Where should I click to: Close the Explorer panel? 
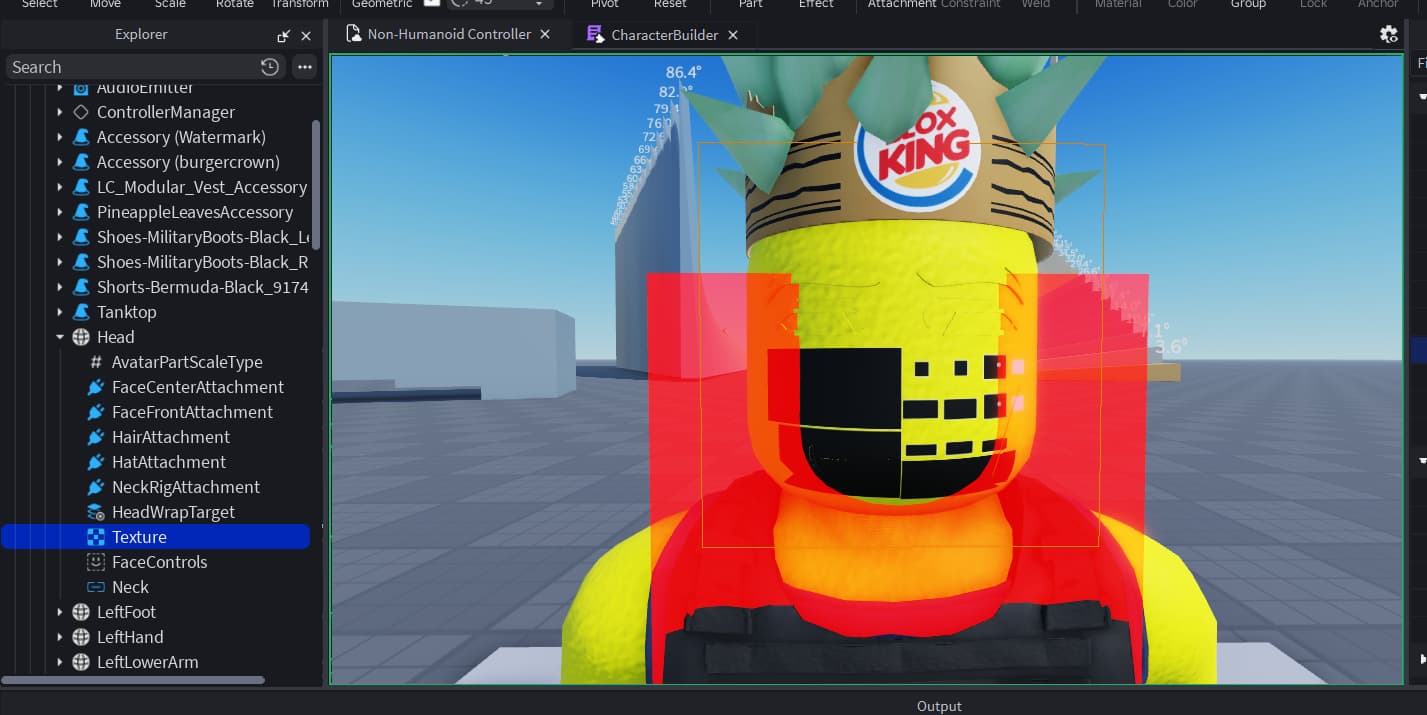click(x=306, y=35)
